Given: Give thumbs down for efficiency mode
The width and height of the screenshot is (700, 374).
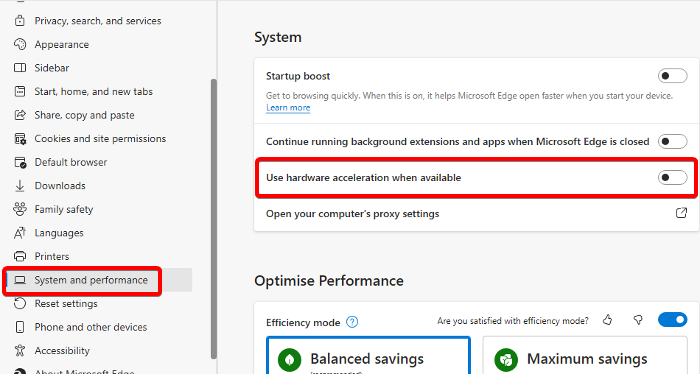Looking at the screenshot, I should [638, 320].
